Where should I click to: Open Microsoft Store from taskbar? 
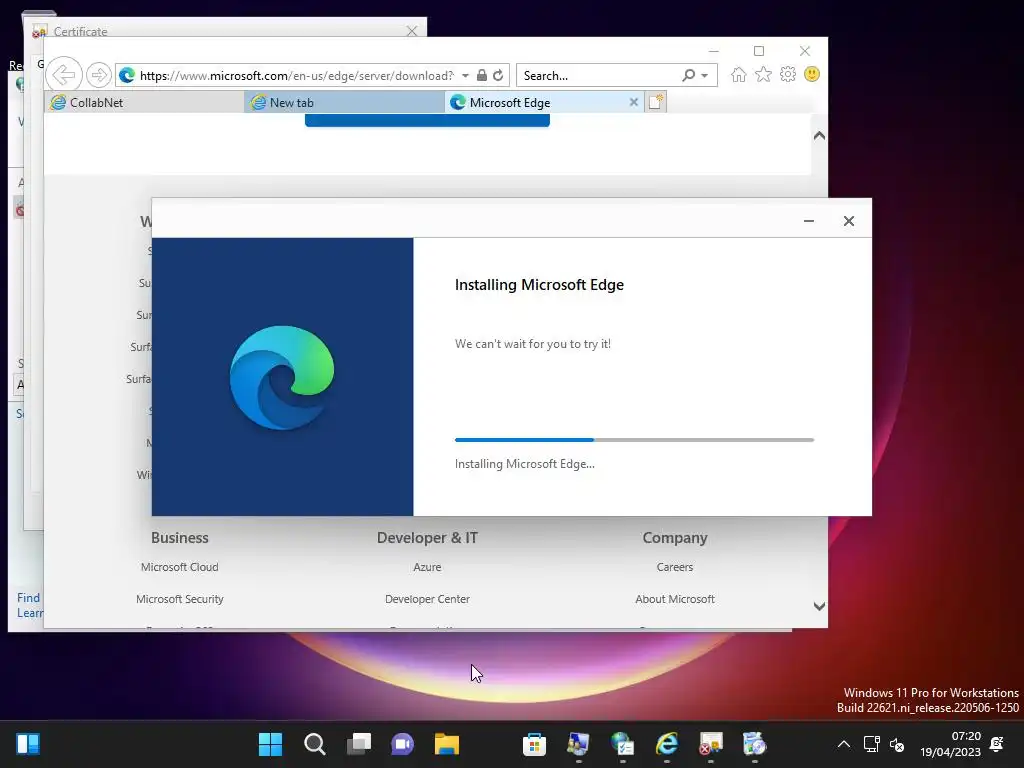[x=534, y=744]
